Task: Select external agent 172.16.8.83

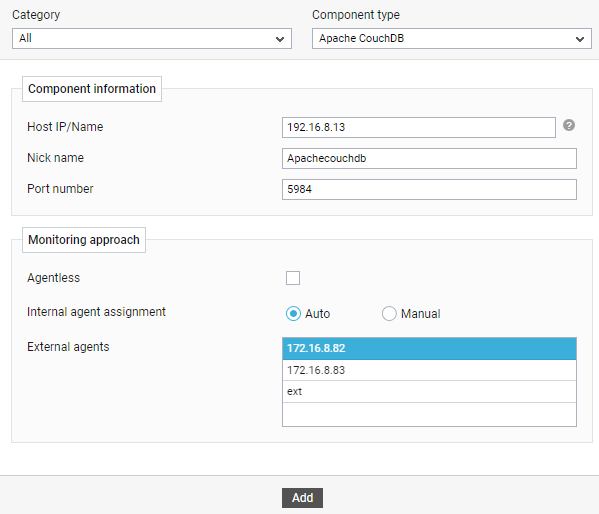Action: (429, 370)
